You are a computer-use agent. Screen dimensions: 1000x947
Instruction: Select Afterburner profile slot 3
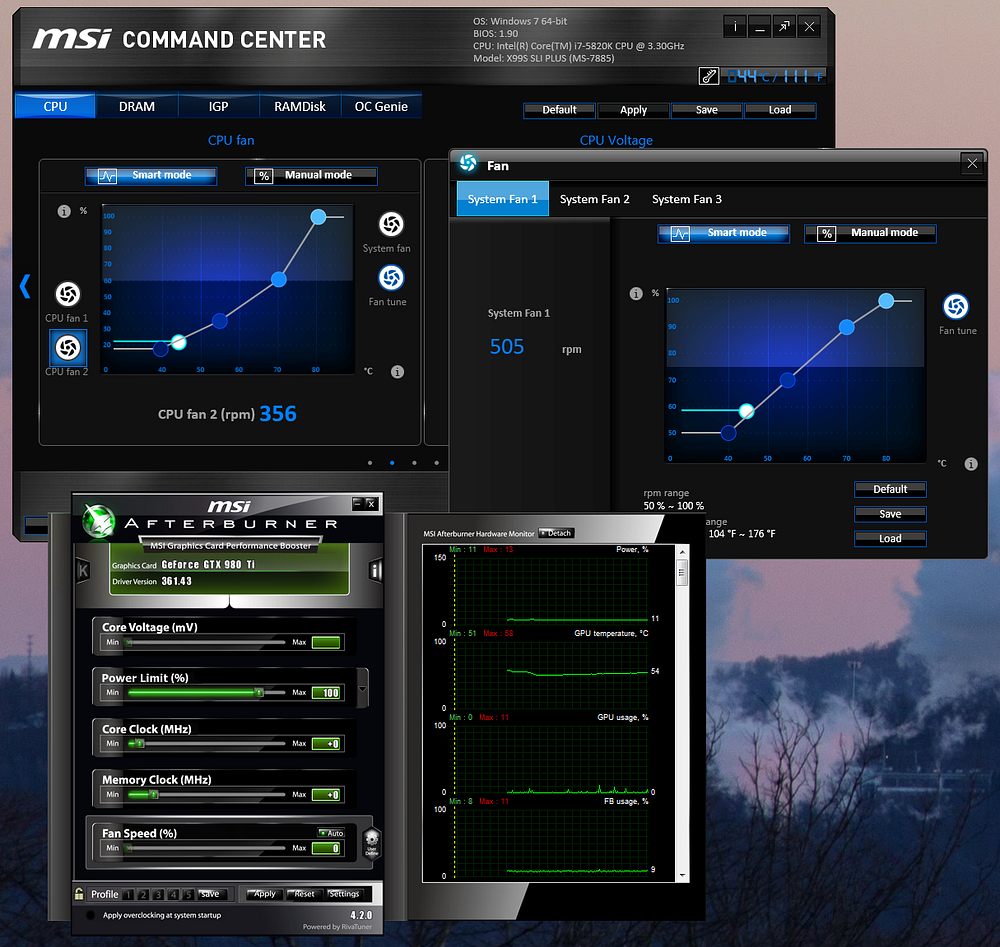[x=158, y=894]
